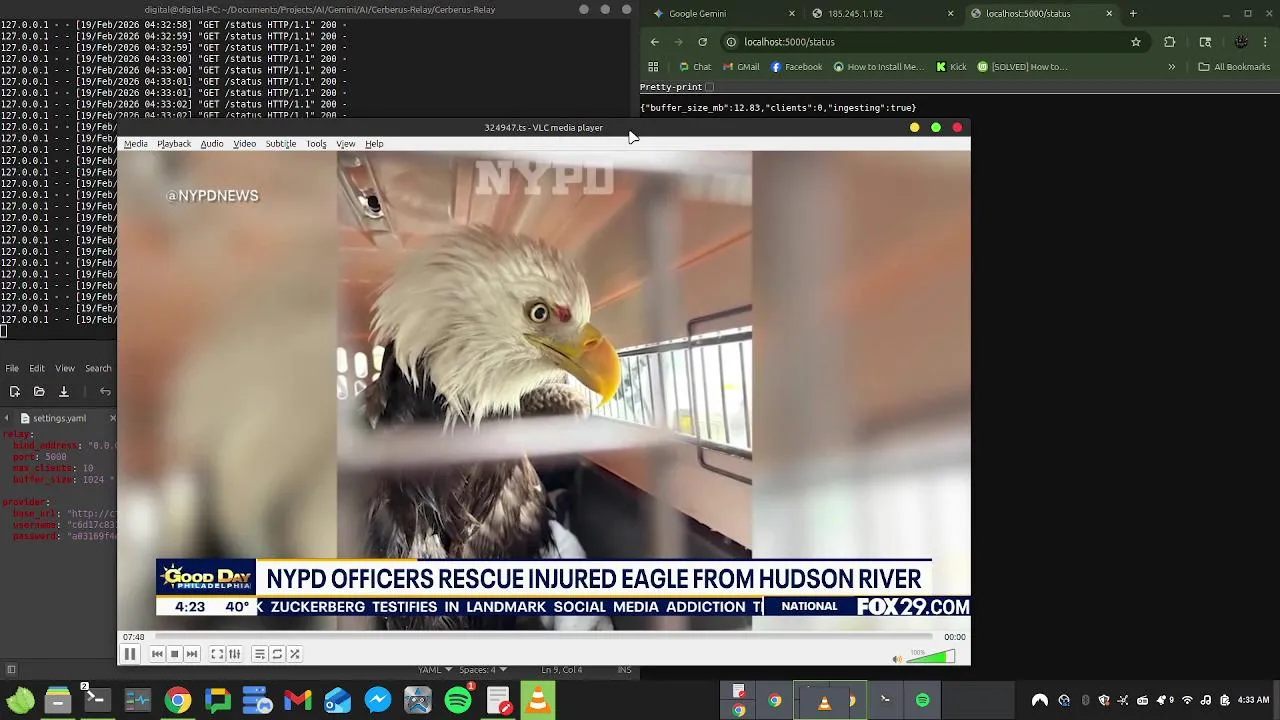Reload the localhost status page
This screenshot has height=720, width=1280.
(x=703, y=42)
